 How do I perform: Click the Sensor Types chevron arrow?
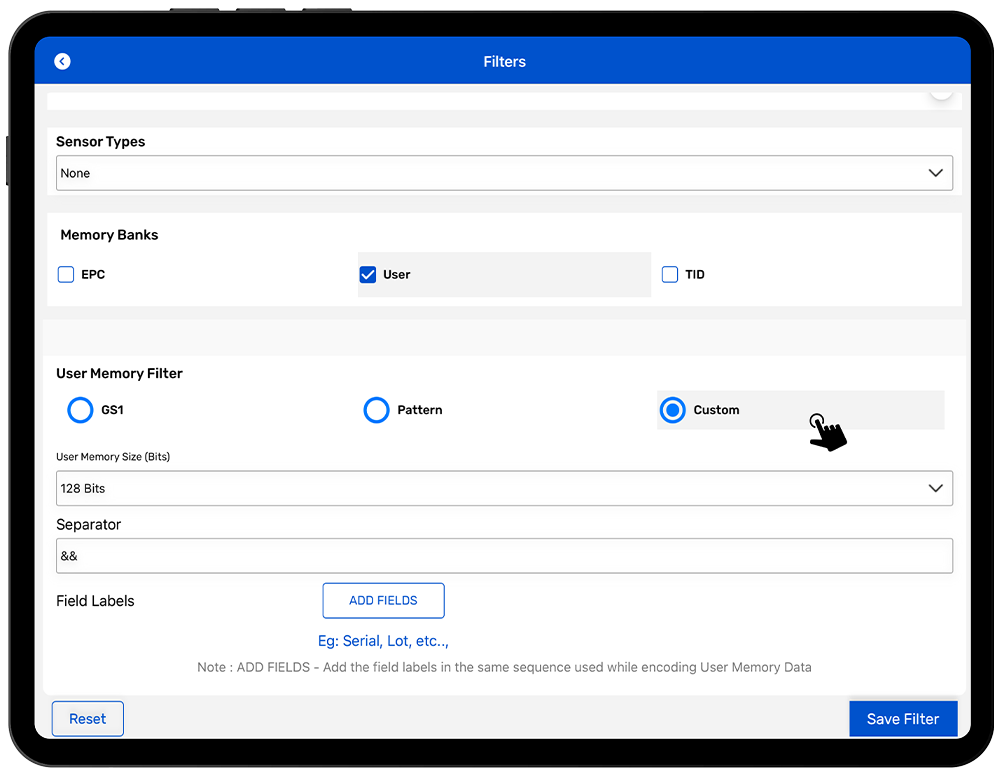point(935,173)
